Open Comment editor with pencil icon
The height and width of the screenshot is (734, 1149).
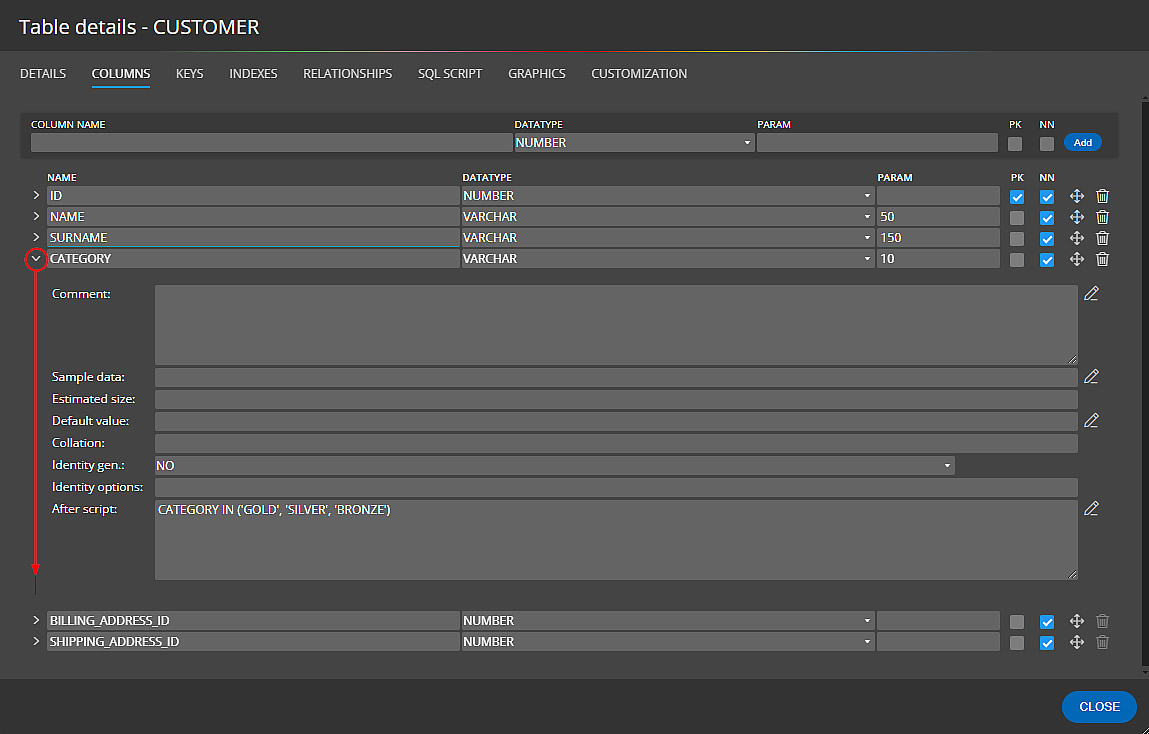pyautogui.click(x=1091, y=294)
